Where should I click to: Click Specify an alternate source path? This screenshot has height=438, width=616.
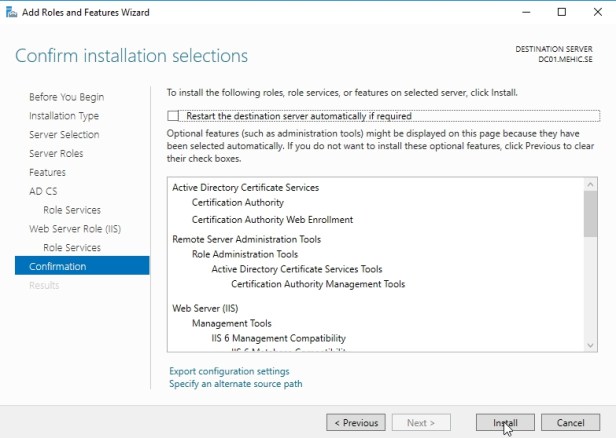pyautogui.click(x=235, y=384)
